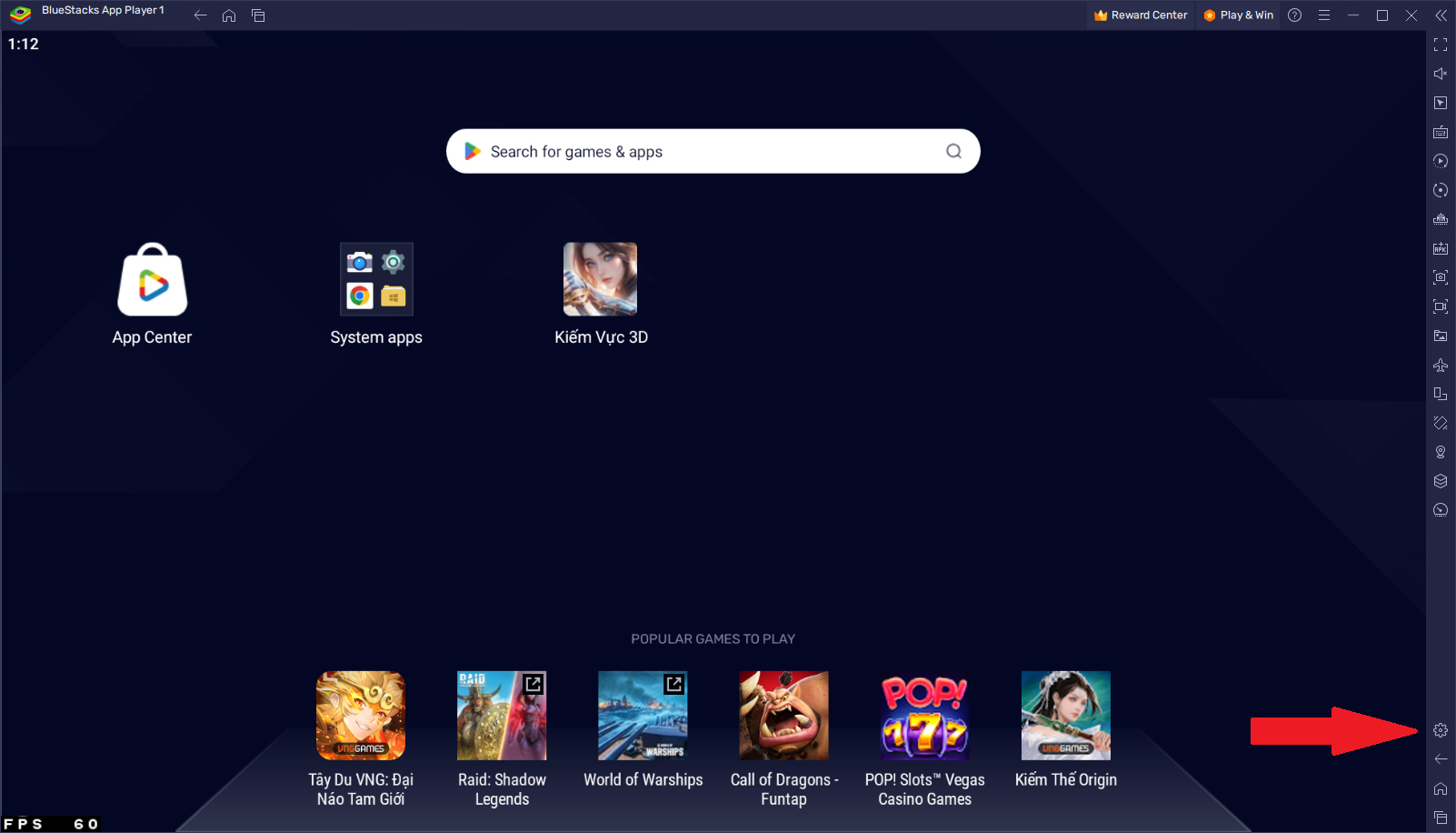Open Play & Win
This screenshot has width=1456, height=833.
click(1238, 15)
